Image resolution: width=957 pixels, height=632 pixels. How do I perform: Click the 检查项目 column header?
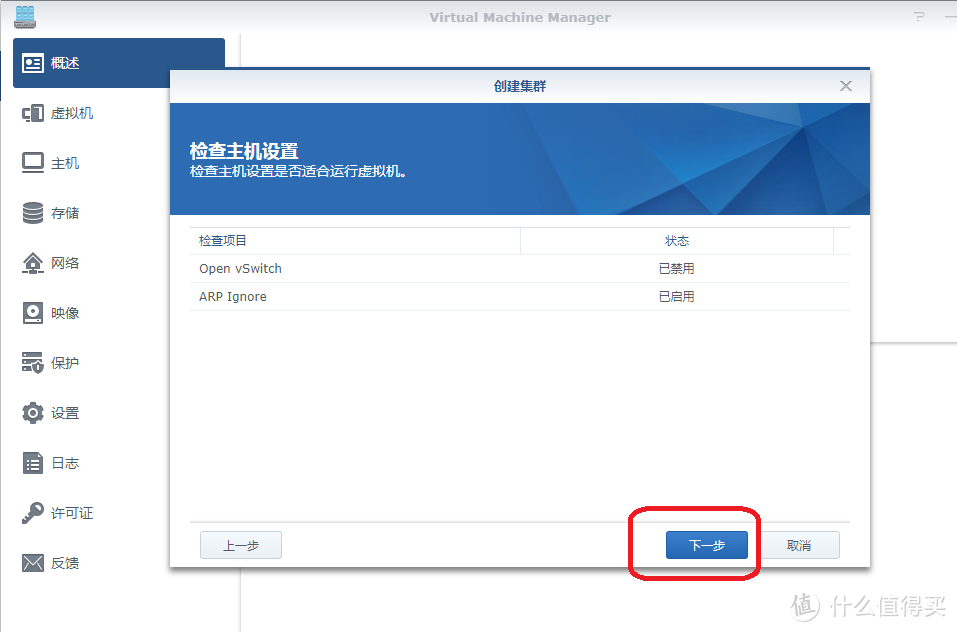pos(355,241)
